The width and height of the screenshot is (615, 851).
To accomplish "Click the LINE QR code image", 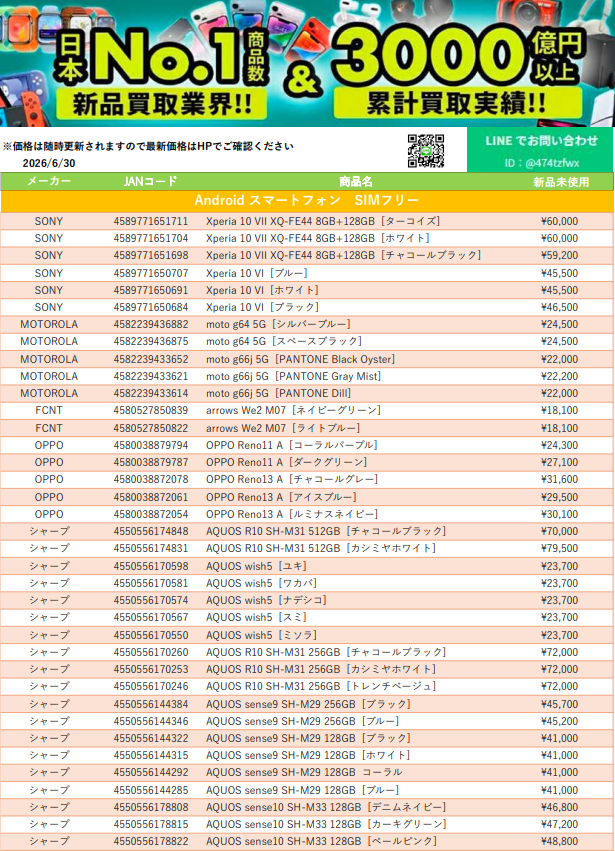I will tap(426, 151).
